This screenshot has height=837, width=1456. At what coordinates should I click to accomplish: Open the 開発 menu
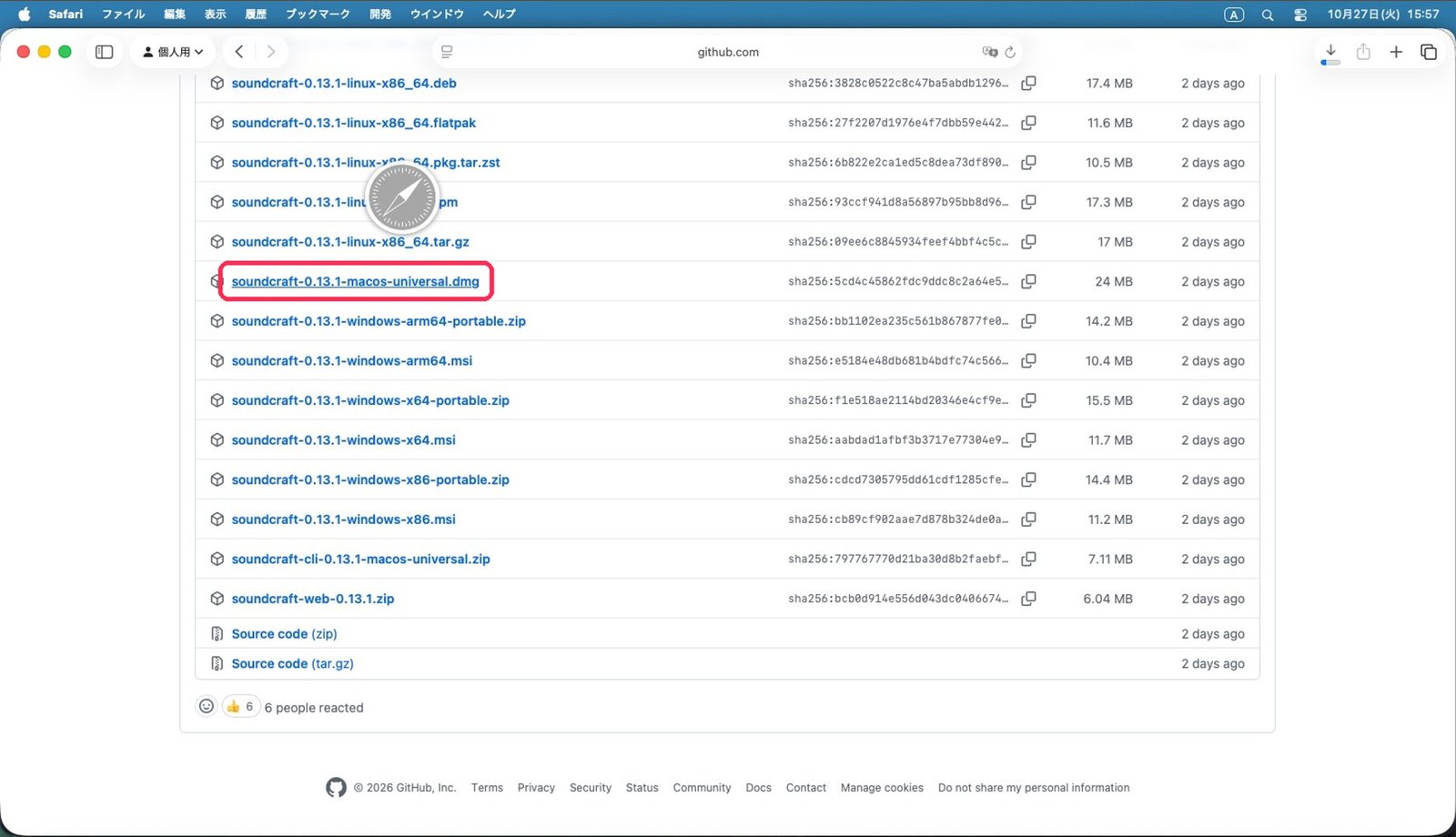coord(380,14)
